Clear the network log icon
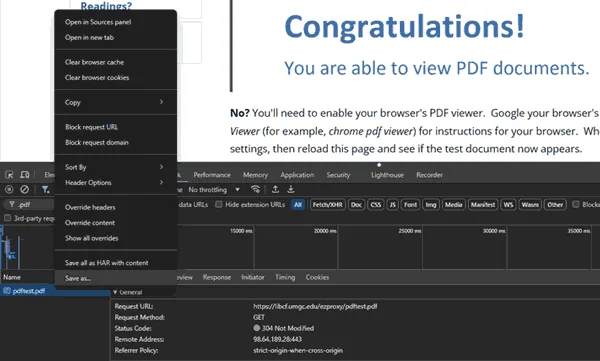Screen dimensions: 600x361 coord(24,189)
